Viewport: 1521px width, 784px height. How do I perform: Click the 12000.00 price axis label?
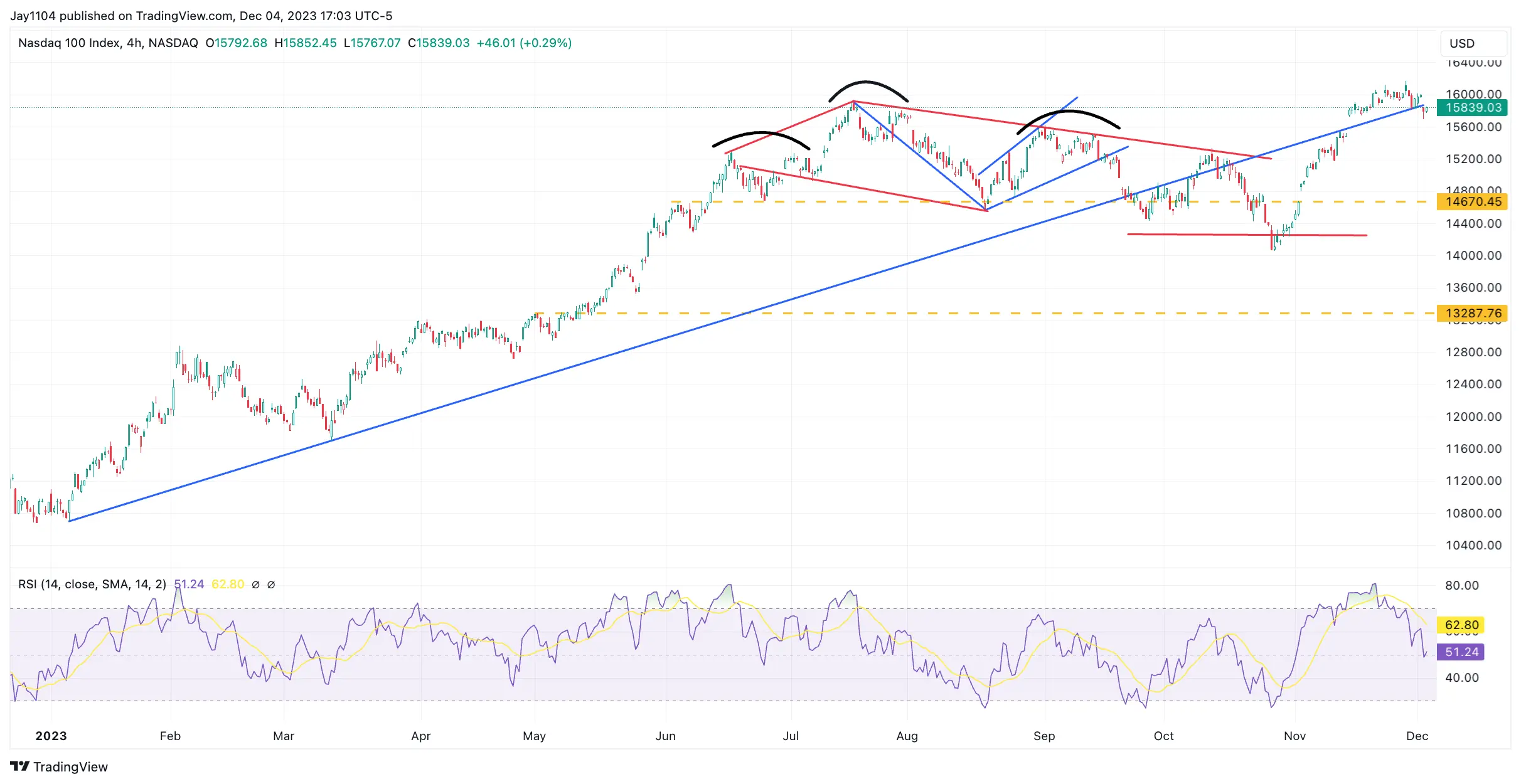click(x=1473, y=416)
